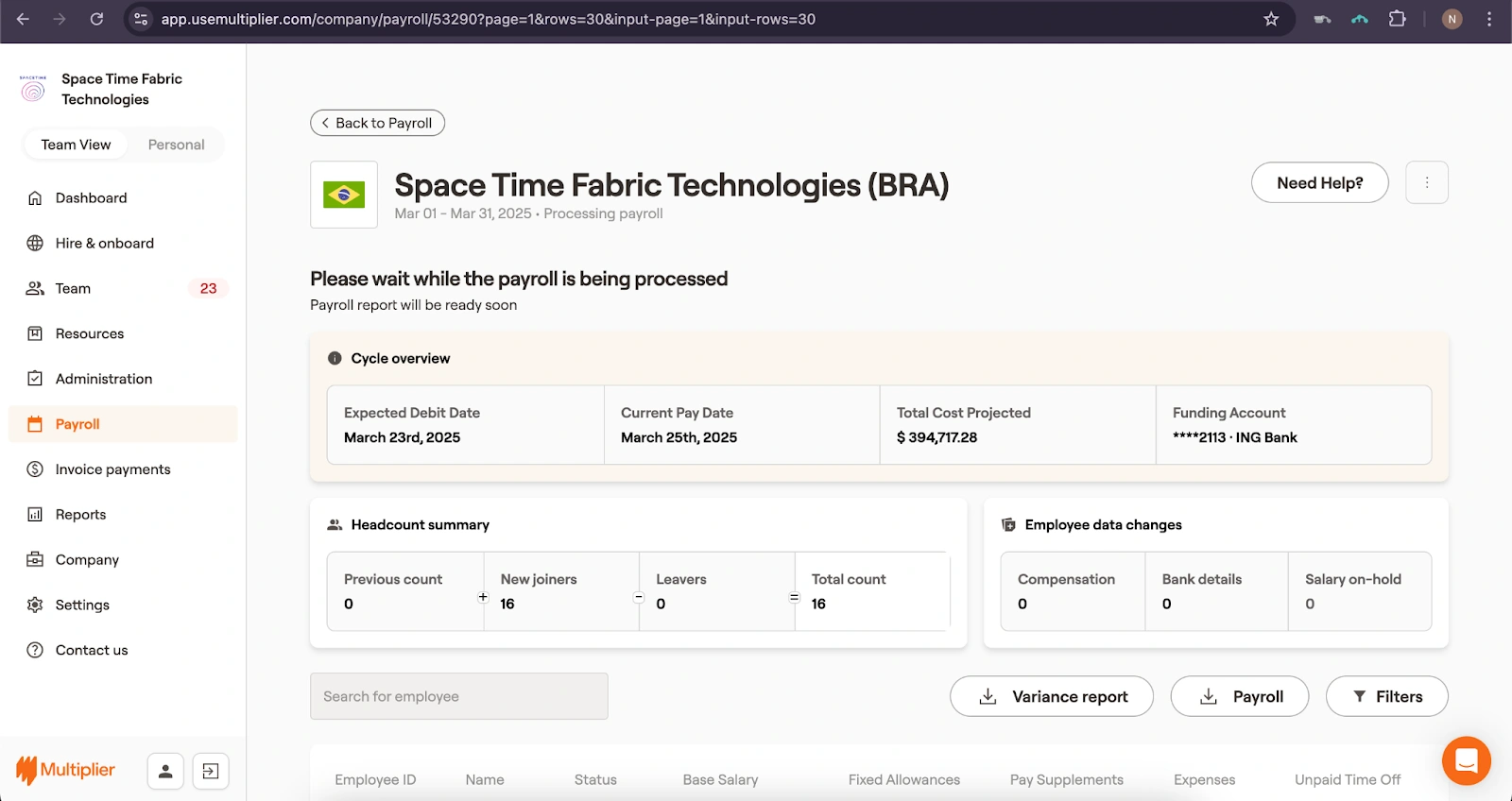Click the New joiners count card

click(x=561, y=591)
